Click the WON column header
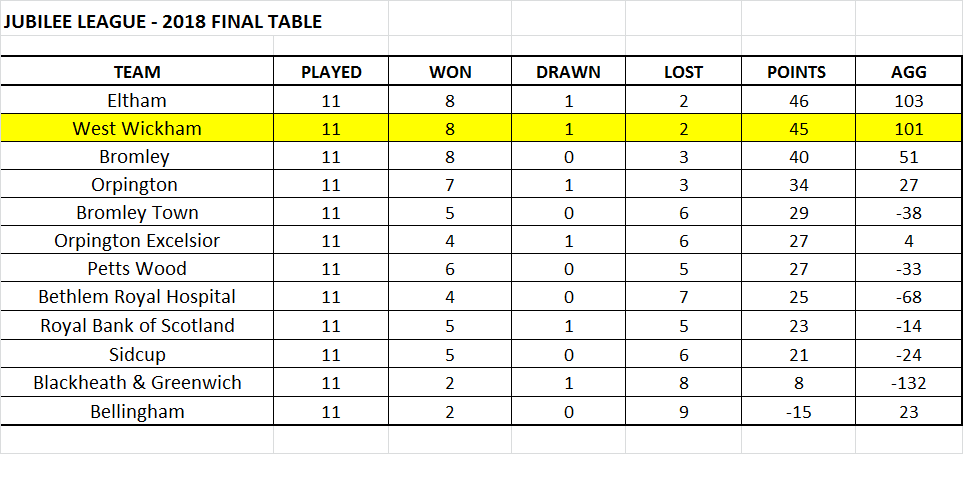963x480 pixels. click(x=450, y=72)
